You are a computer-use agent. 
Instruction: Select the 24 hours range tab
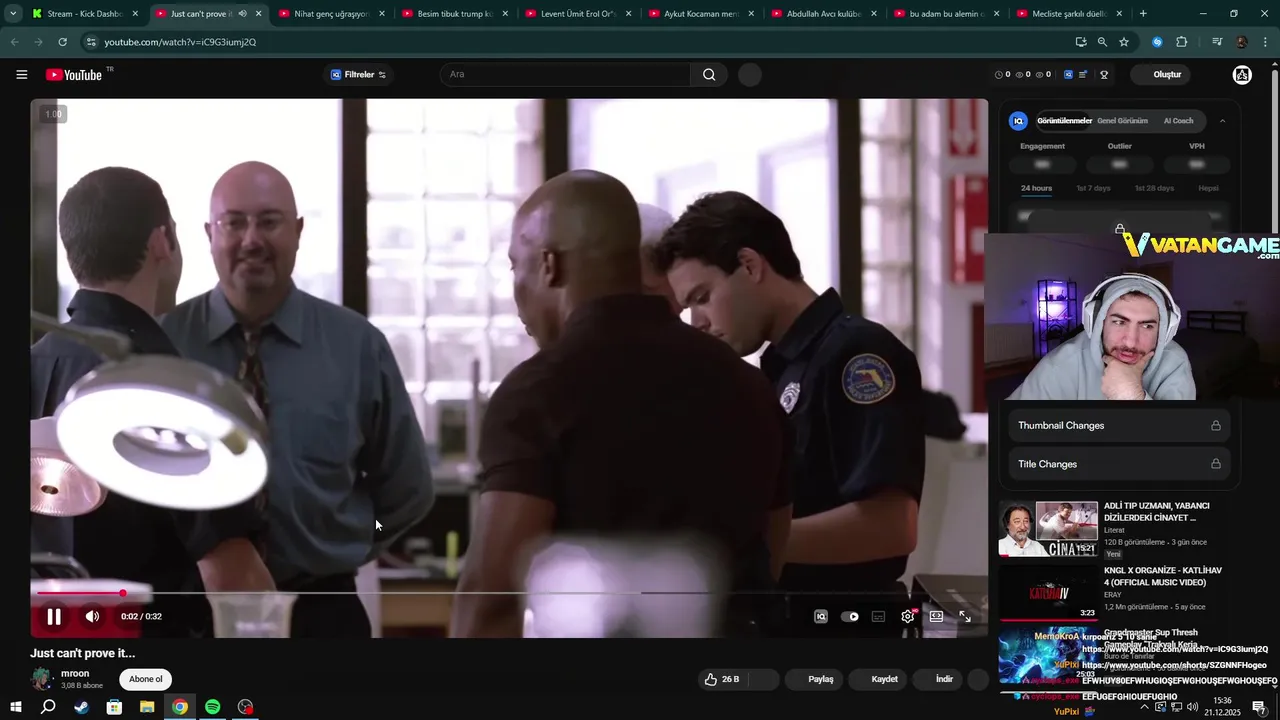1036,188
